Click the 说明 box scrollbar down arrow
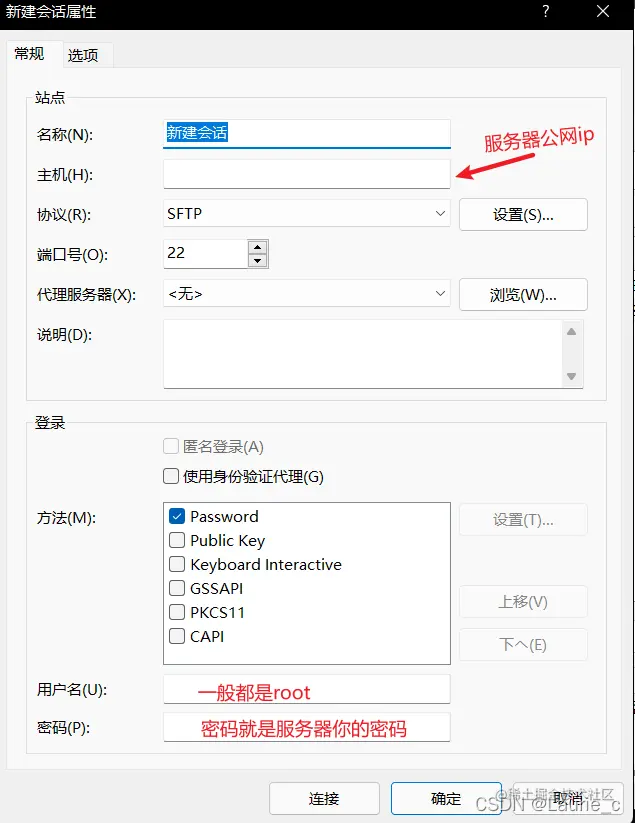This screenshot has width=635, height=823. [x=571, y=378]
